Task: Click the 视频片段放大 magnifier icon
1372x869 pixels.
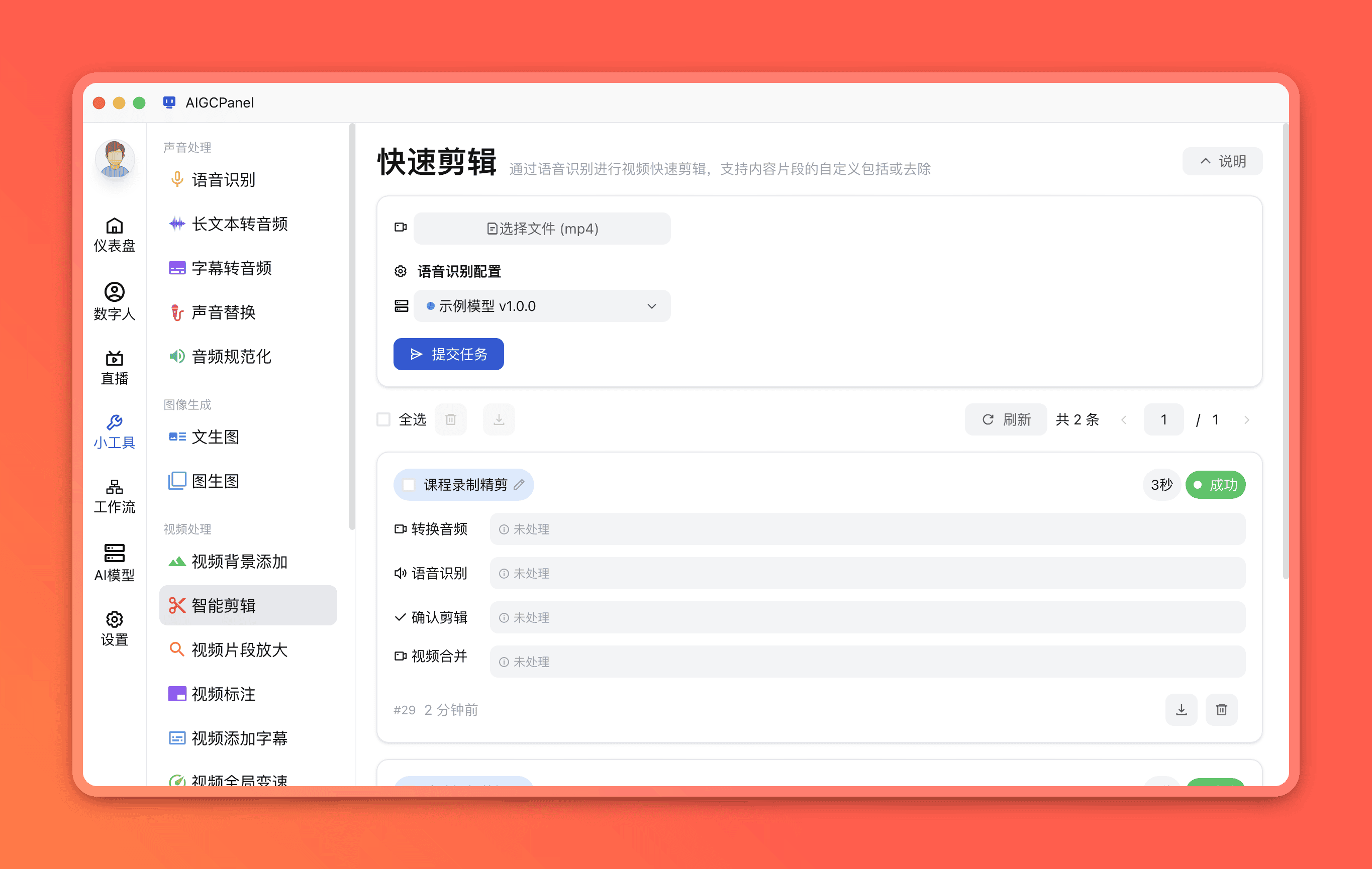Action: [176, 650]
